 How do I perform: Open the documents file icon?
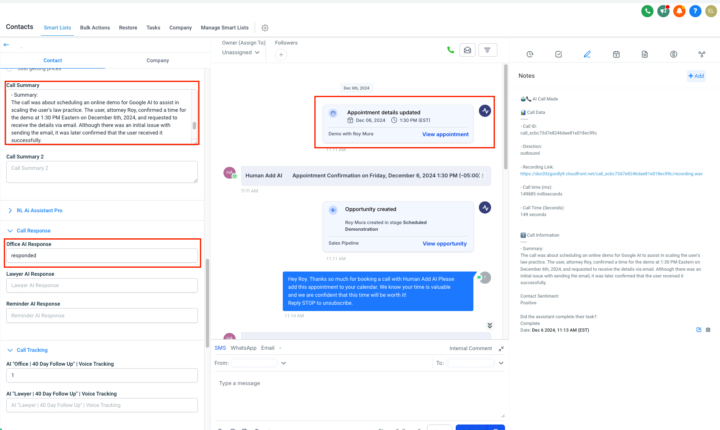tap(645, 54)
